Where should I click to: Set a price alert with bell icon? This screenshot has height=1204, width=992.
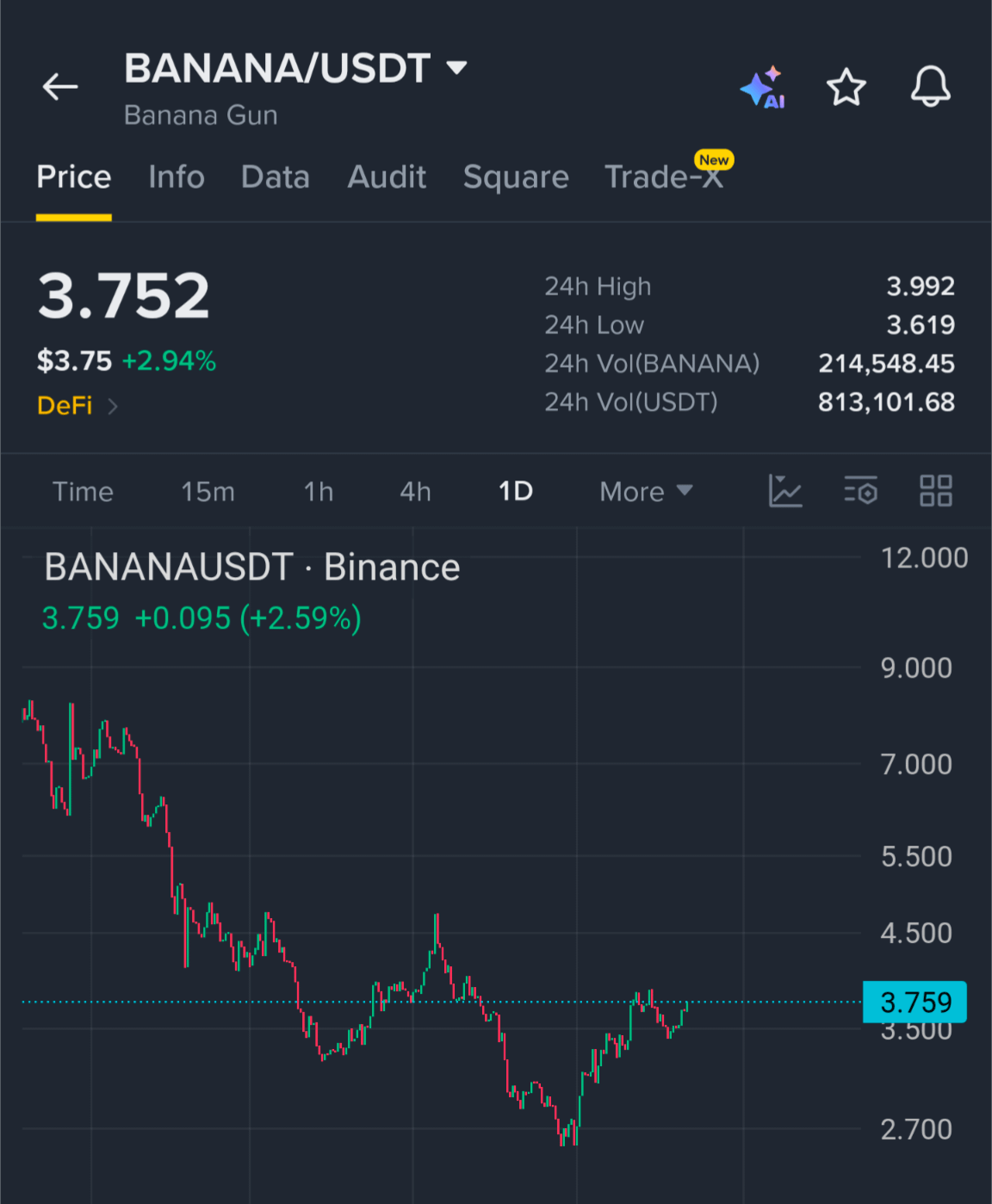pyautogui.click(x=931, y=87)
